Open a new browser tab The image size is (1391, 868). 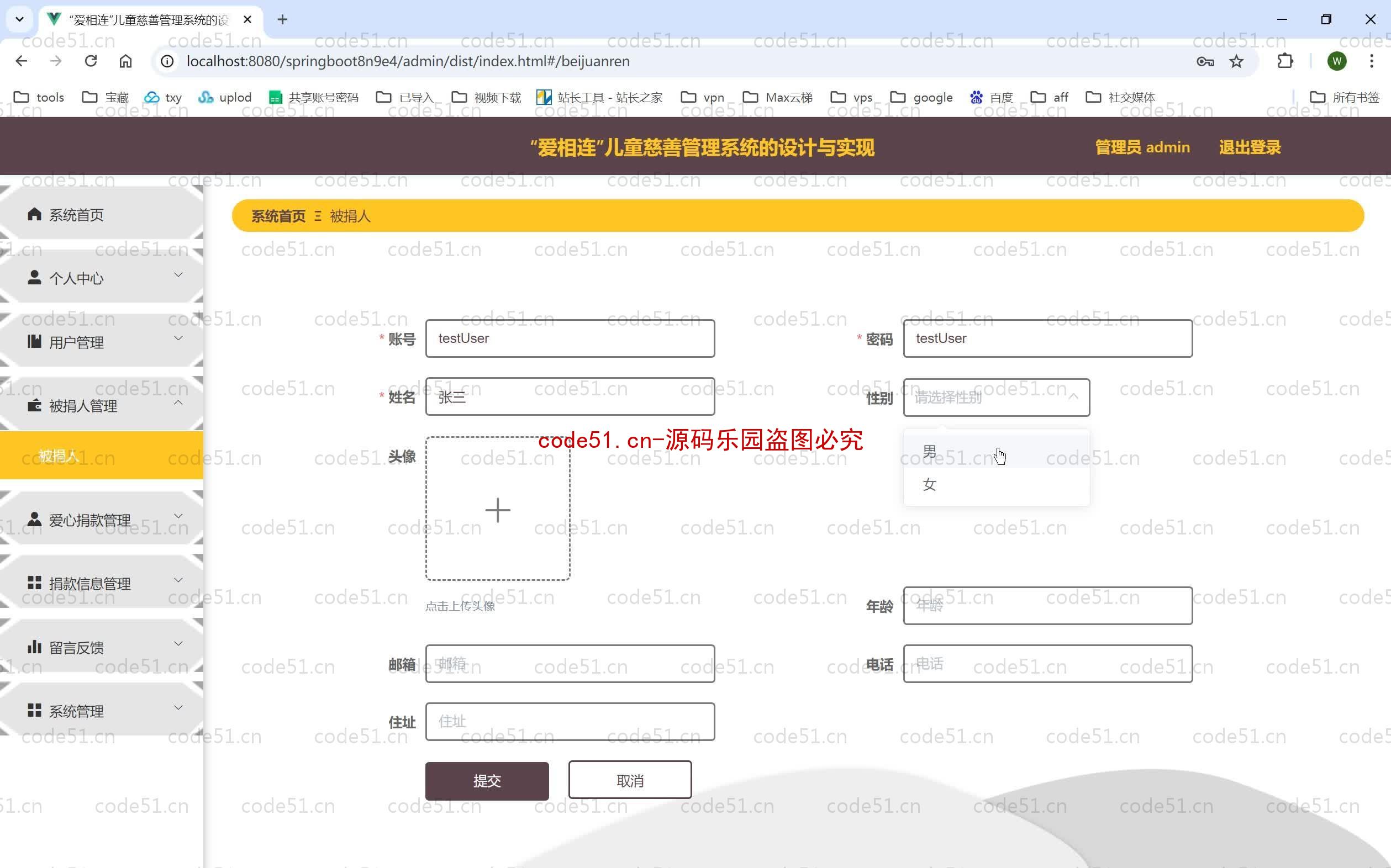pyautogui.click(x=282, y=19)
